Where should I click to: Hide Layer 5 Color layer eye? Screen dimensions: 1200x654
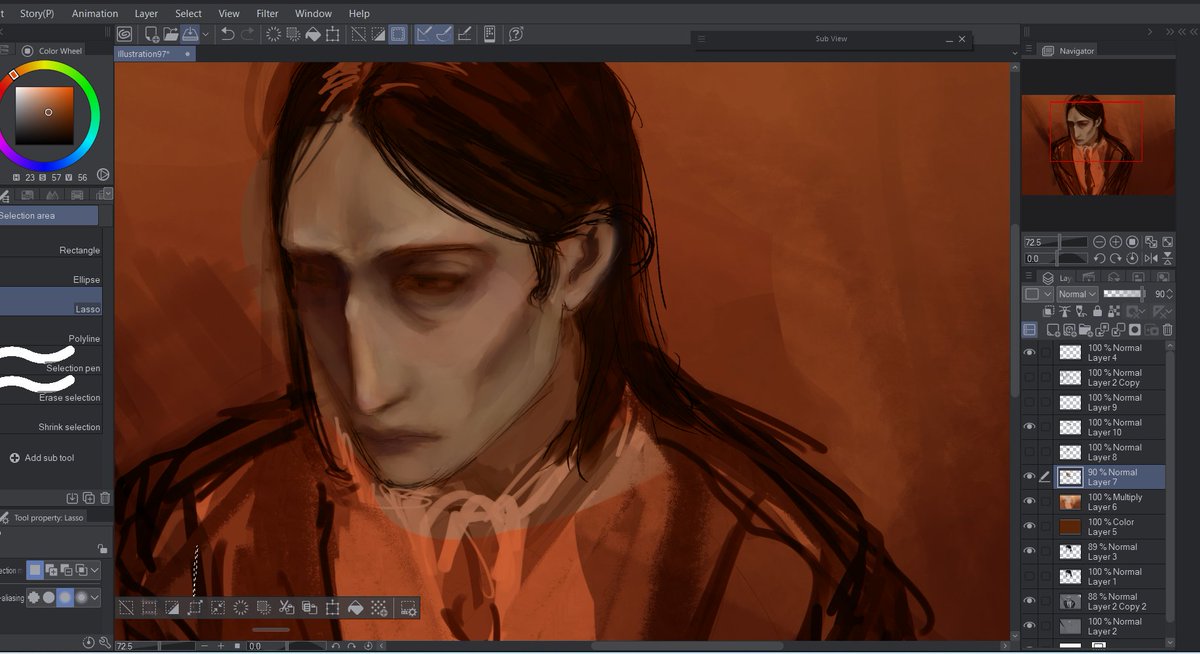click(1030, 526)
